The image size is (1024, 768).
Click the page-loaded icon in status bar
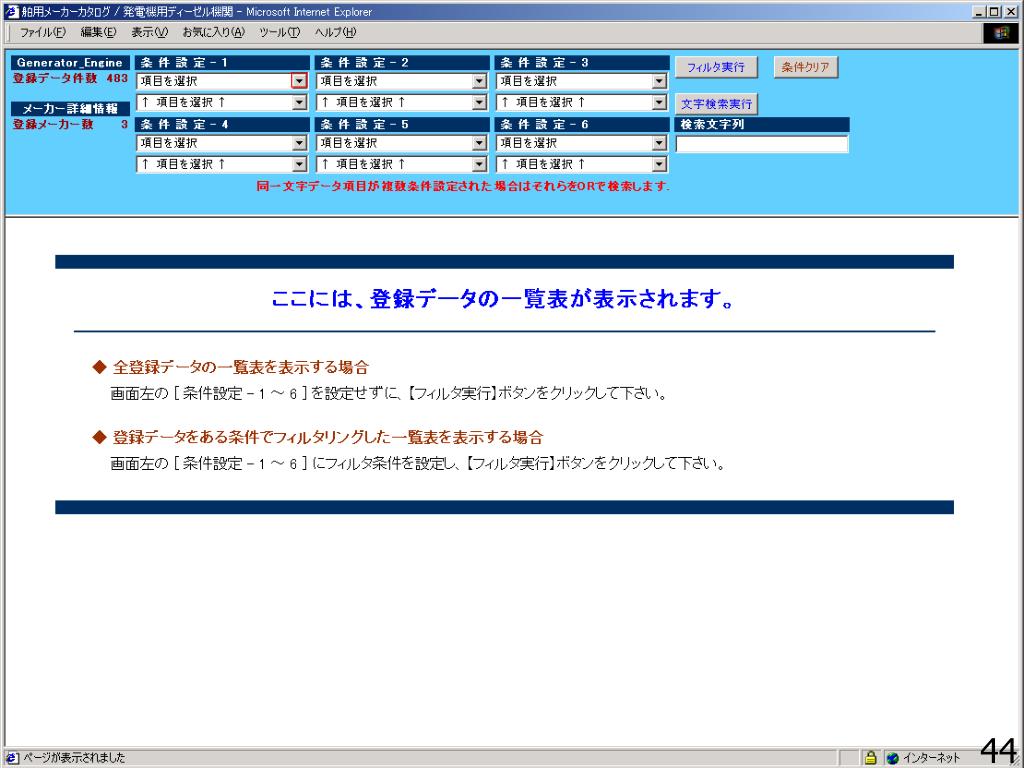click(x=11, y=757)
